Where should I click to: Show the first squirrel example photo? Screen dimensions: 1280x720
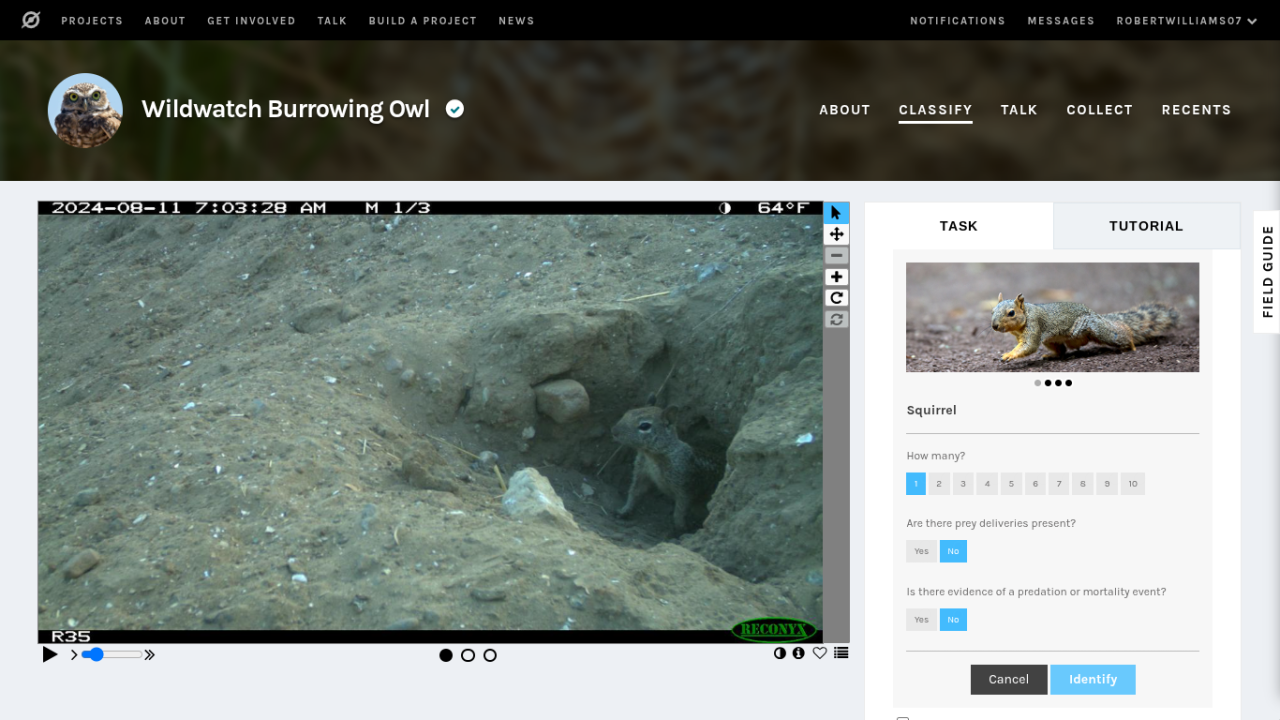pyautogui.click(x=1037, y=383)
